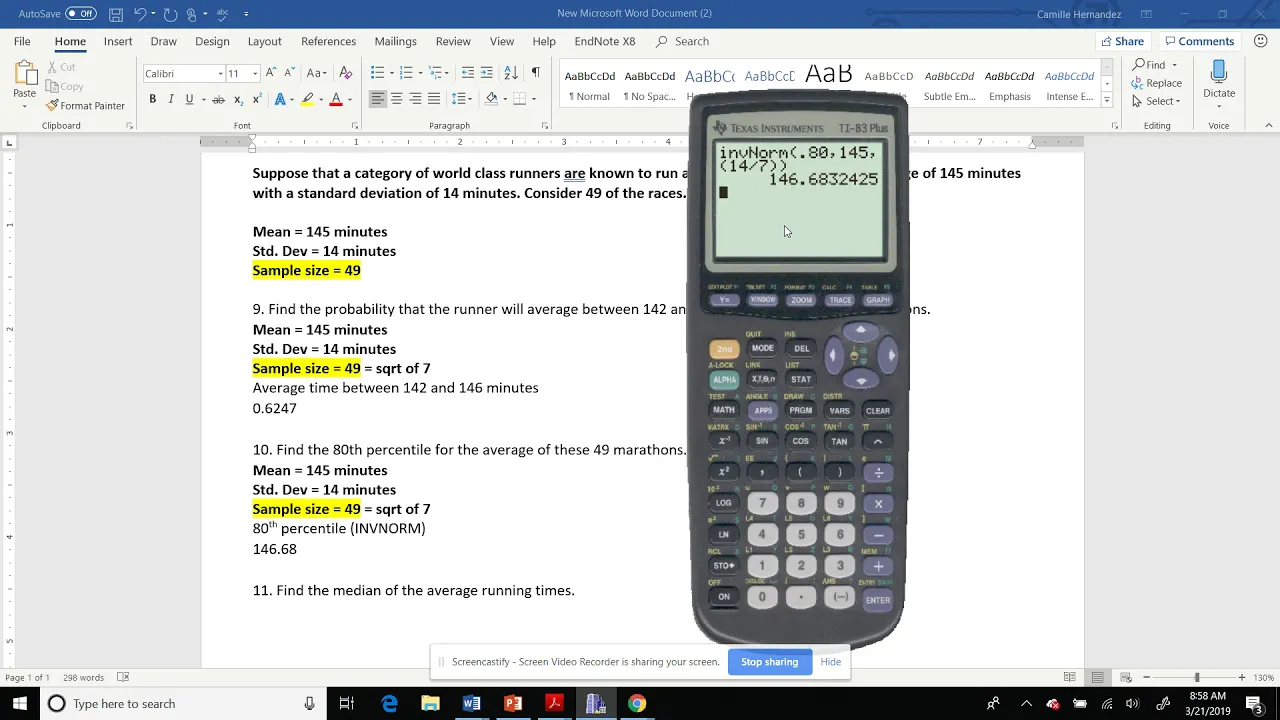The image size is (1280, 720).
Task: Apply Subscript formatting
Action: coord(238,99)
